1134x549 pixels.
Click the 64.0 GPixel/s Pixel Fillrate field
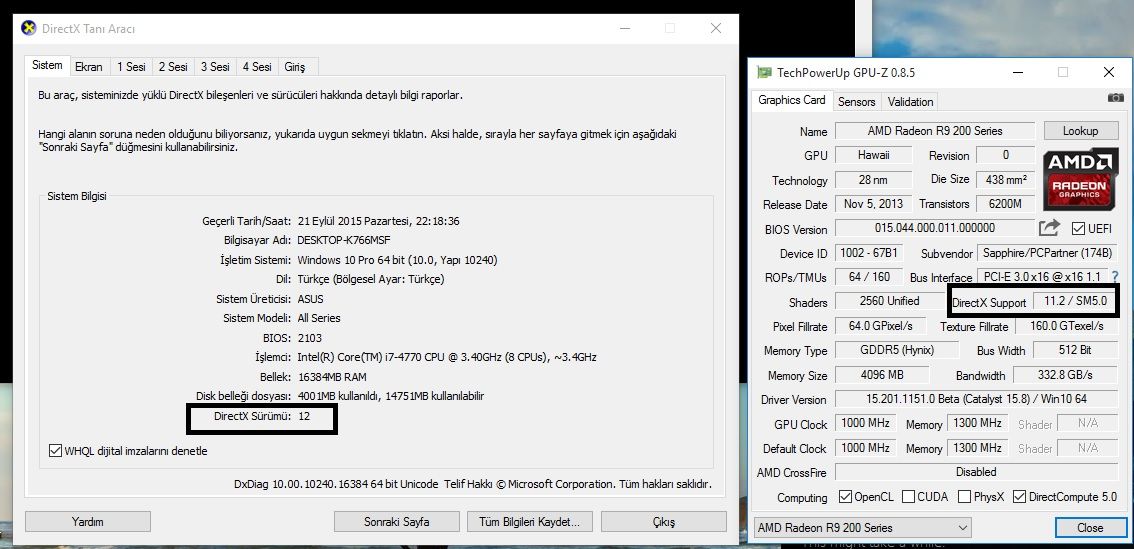pyautogui.click(x=880, y=325)
